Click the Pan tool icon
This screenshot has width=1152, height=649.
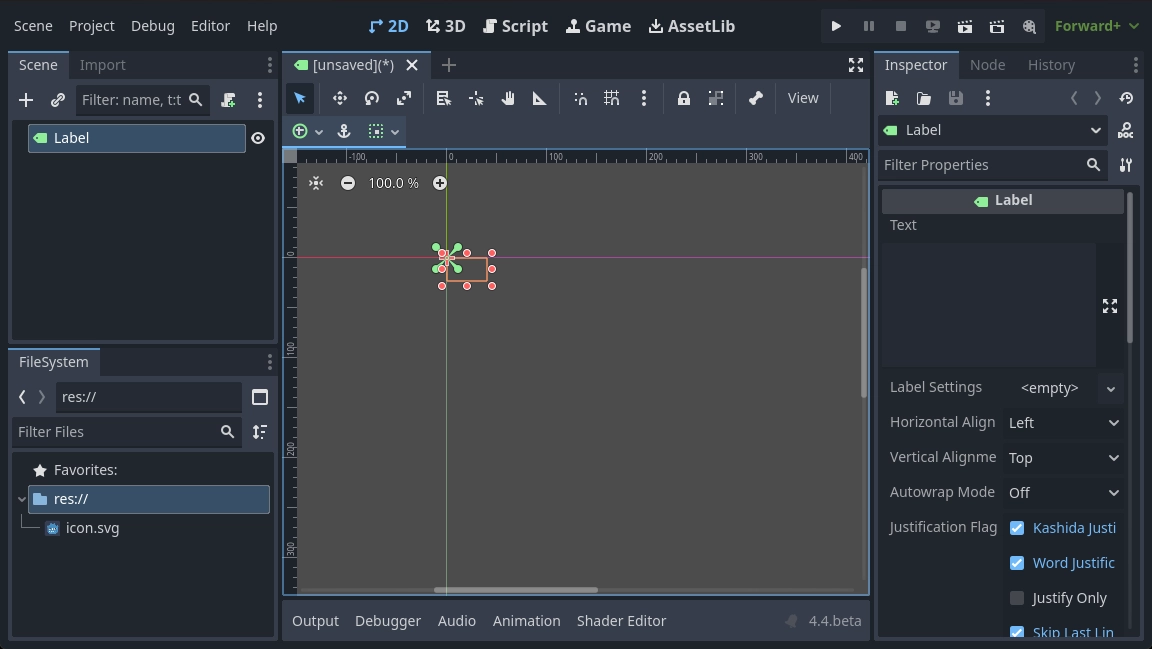pos(507,98)
